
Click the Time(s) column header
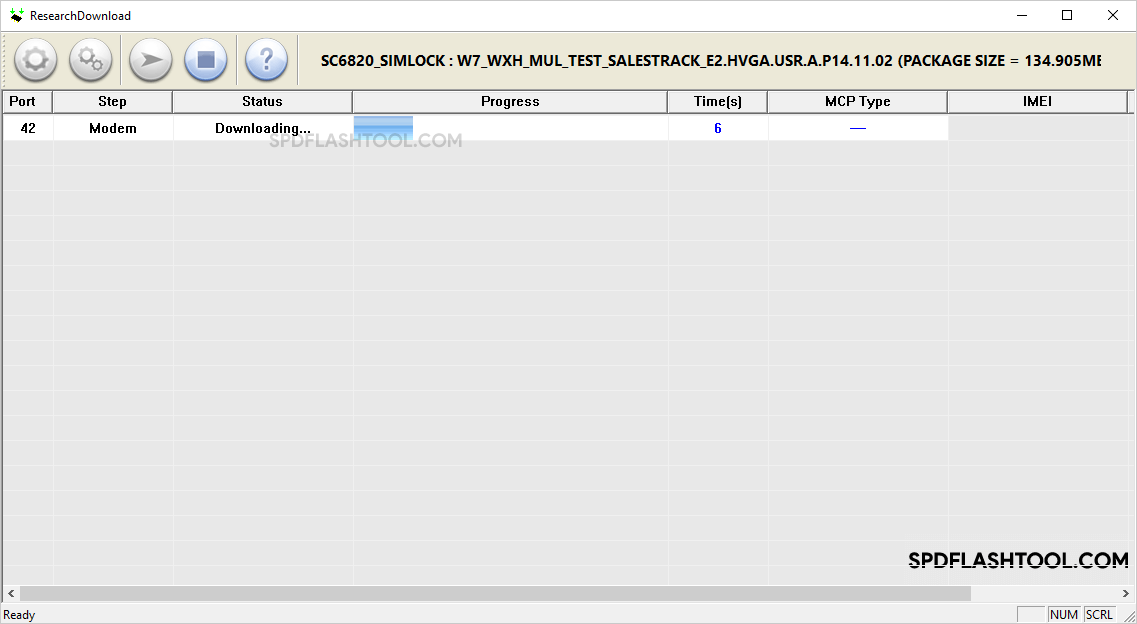tap(718, 101)
